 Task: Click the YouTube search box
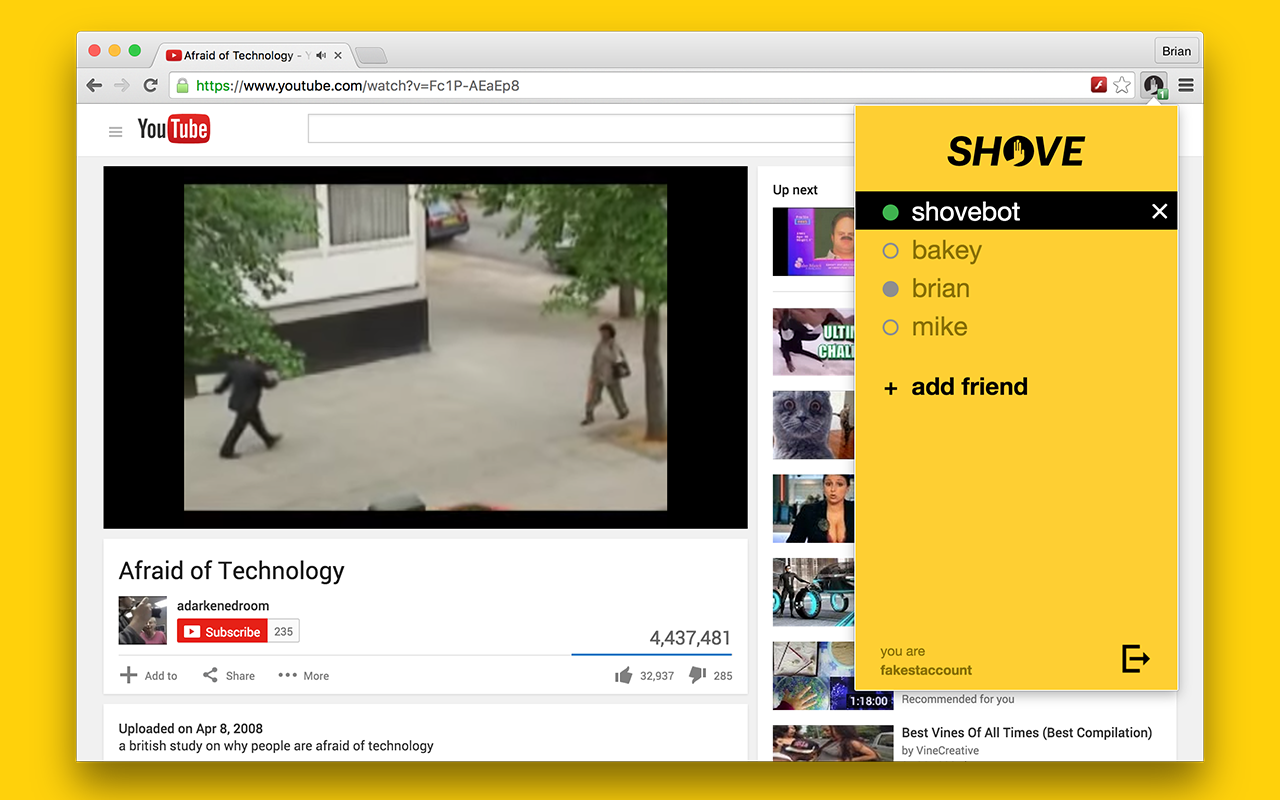pos(580,129)
